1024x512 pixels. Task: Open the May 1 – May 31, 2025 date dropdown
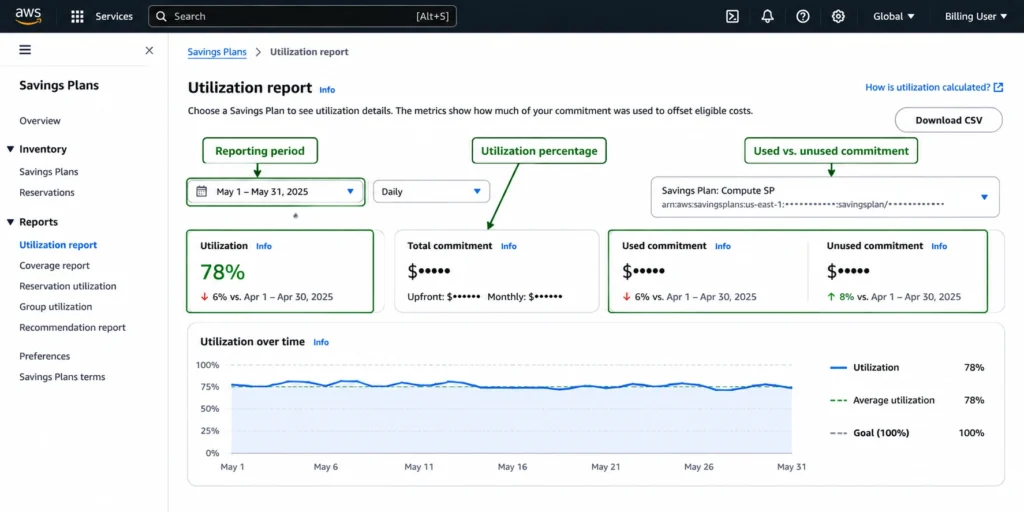click(x=276, y=191)
